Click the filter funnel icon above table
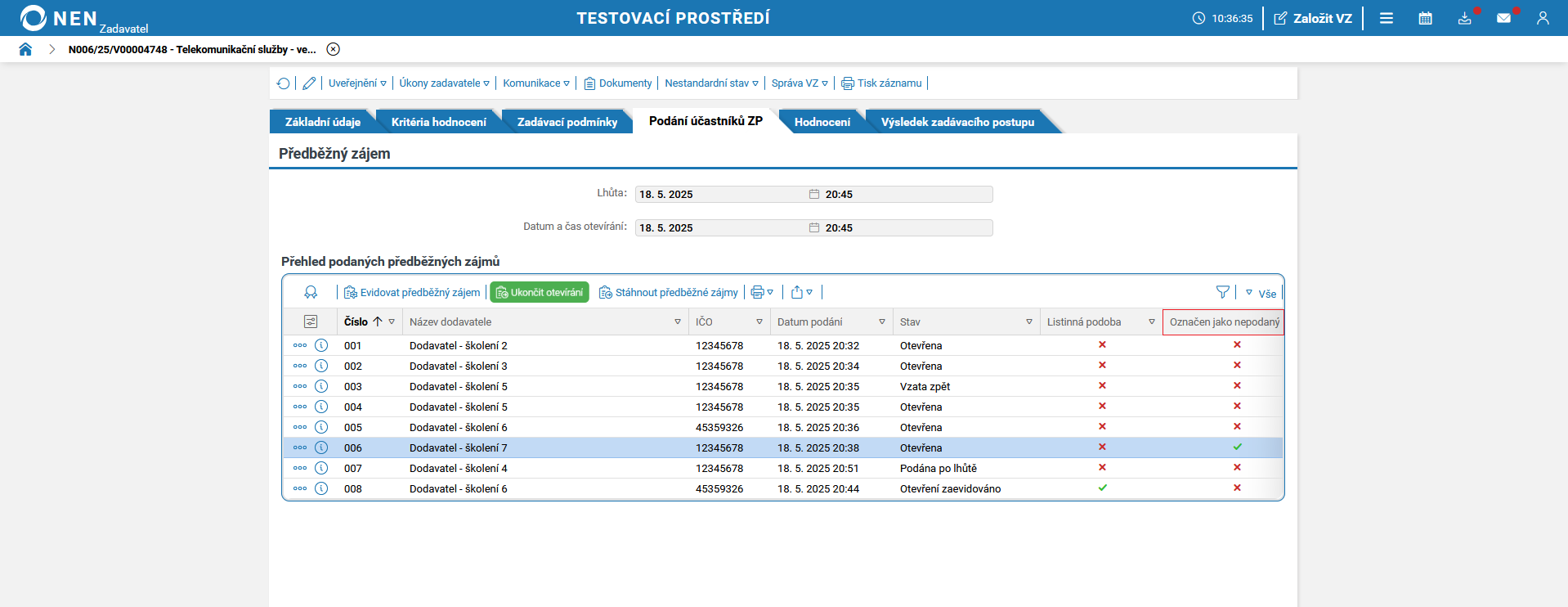The width and height of the screenshot is (1568, 607). (x=1222, y=292)
